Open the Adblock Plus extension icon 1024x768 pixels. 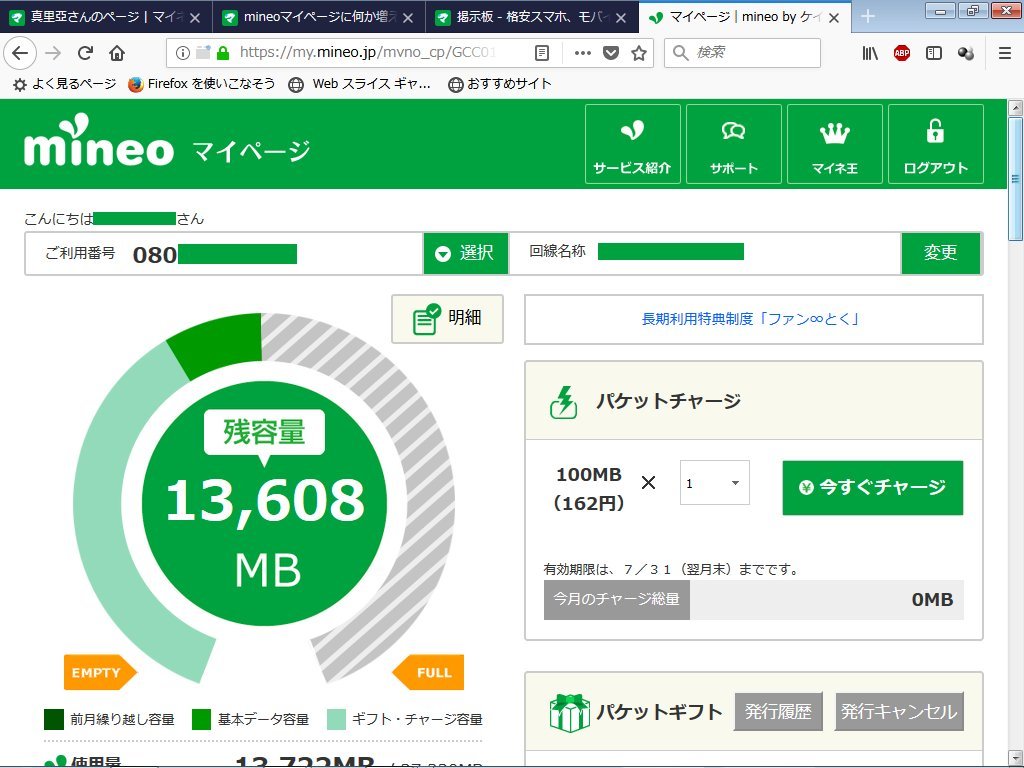coord(901,53)
